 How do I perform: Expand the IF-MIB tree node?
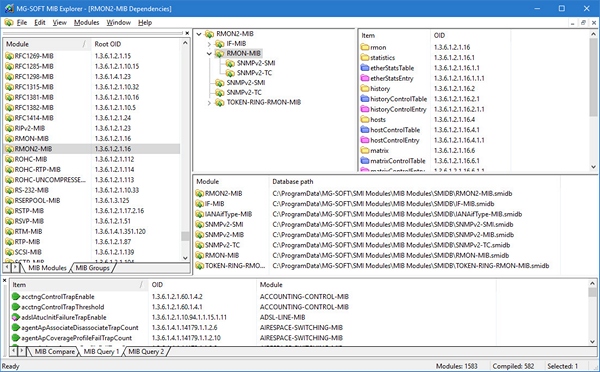[209, 44]
